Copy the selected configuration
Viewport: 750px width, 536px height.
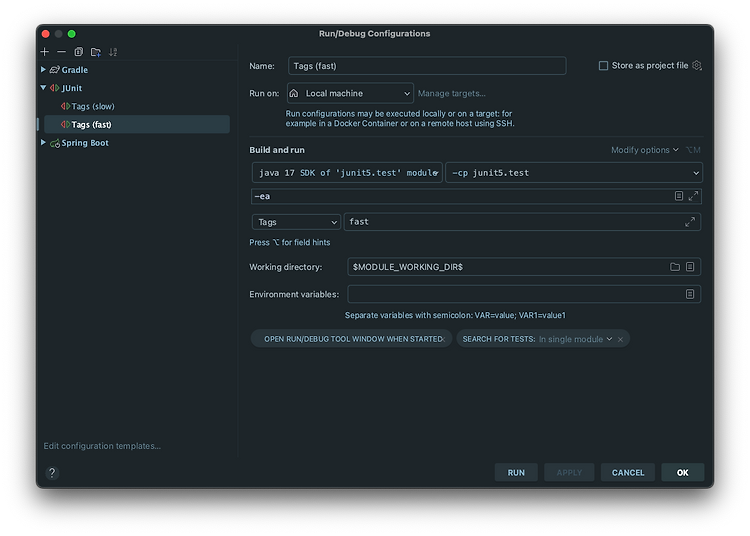(x=78, y=52)
